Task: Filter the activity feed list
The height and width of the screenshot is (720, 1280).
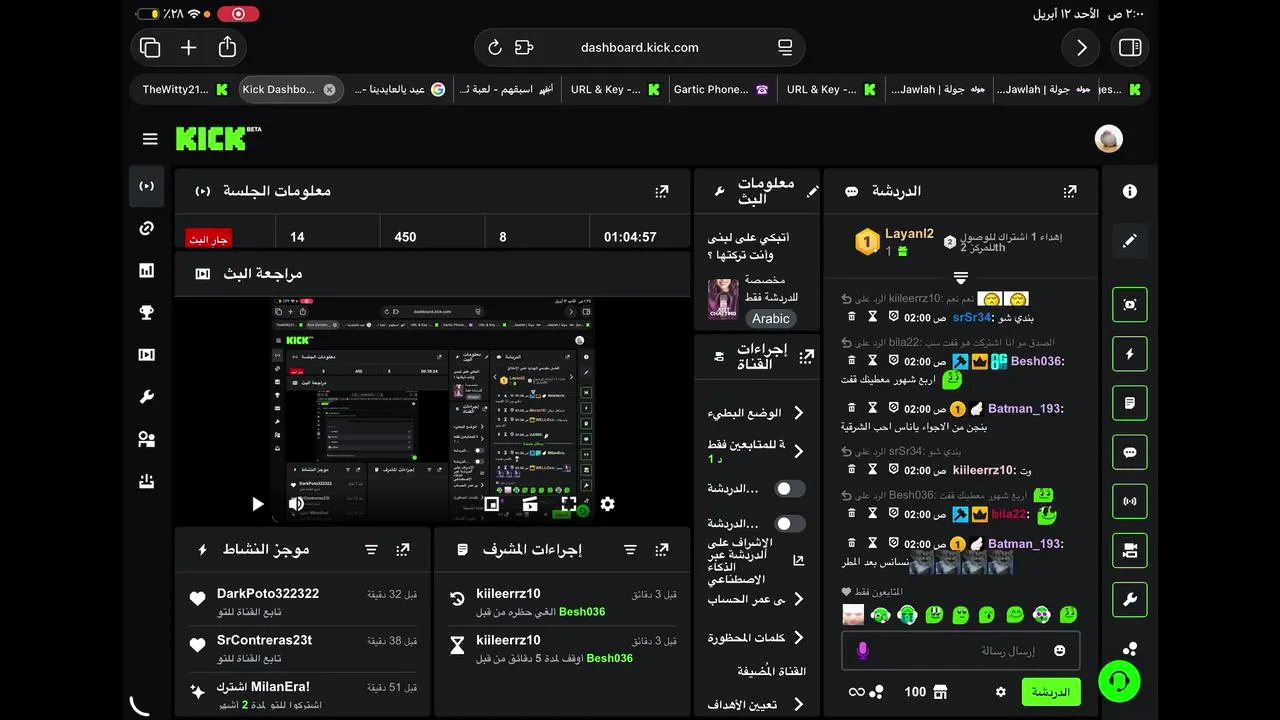Action: click(x=371, y=549)
